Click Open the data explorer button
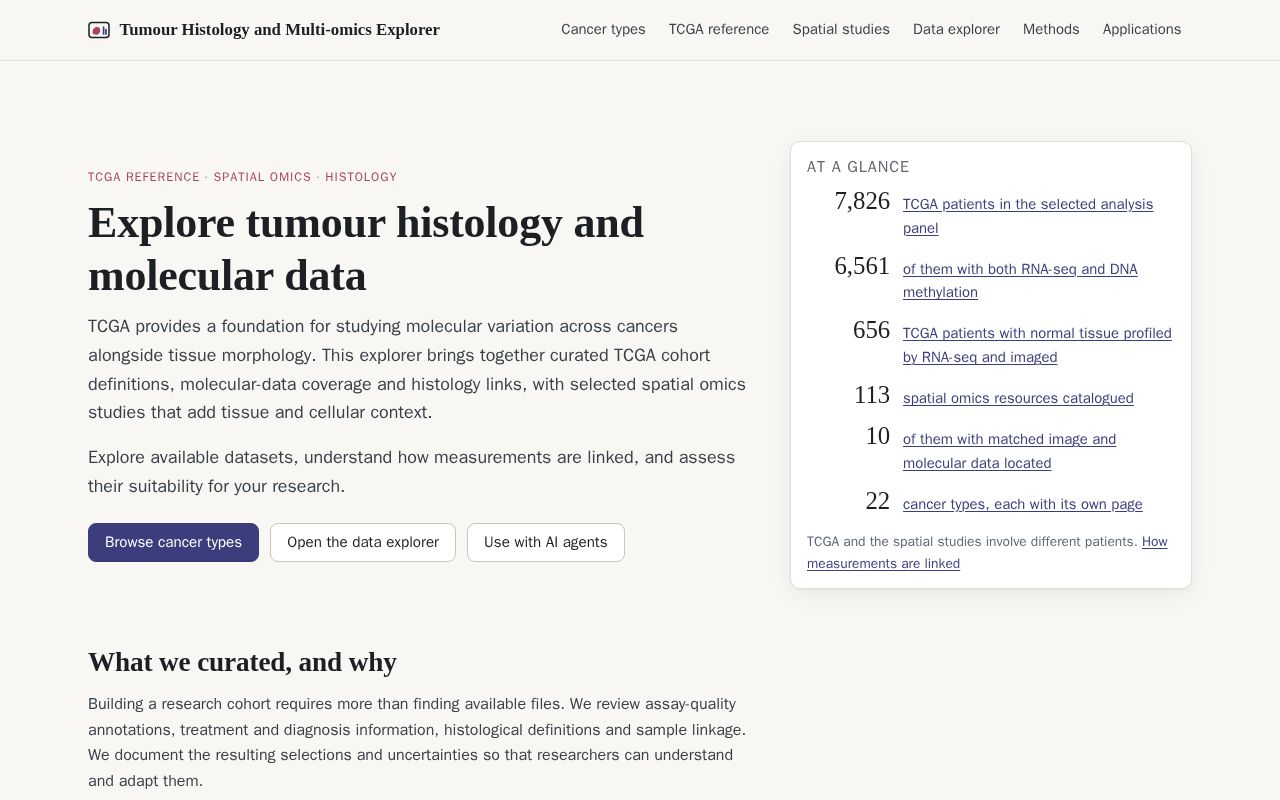The image size is (1280, 800). (x=363, y=542)
